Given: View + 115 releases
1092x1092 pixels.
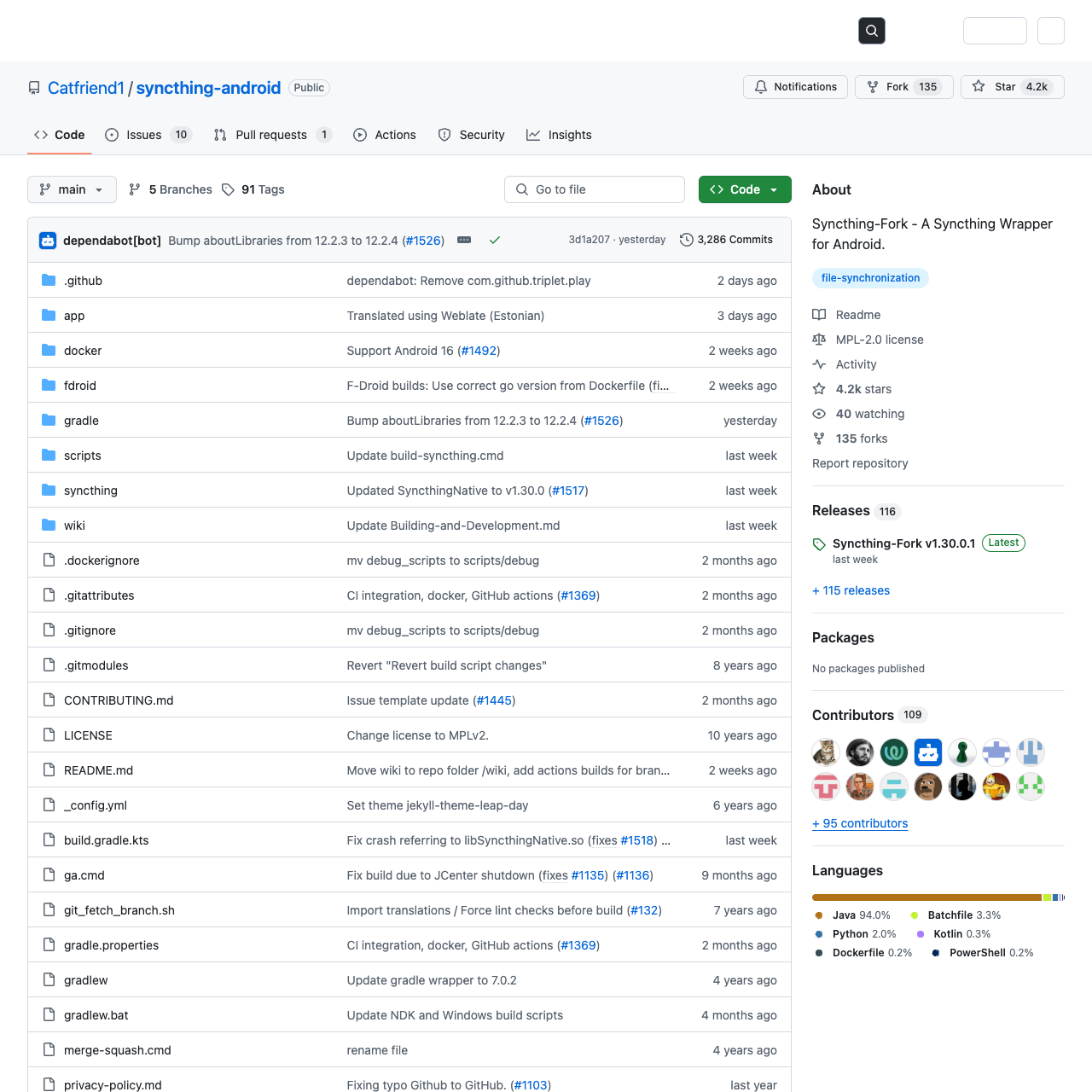Looking at the screenshot, I should 851,590.
